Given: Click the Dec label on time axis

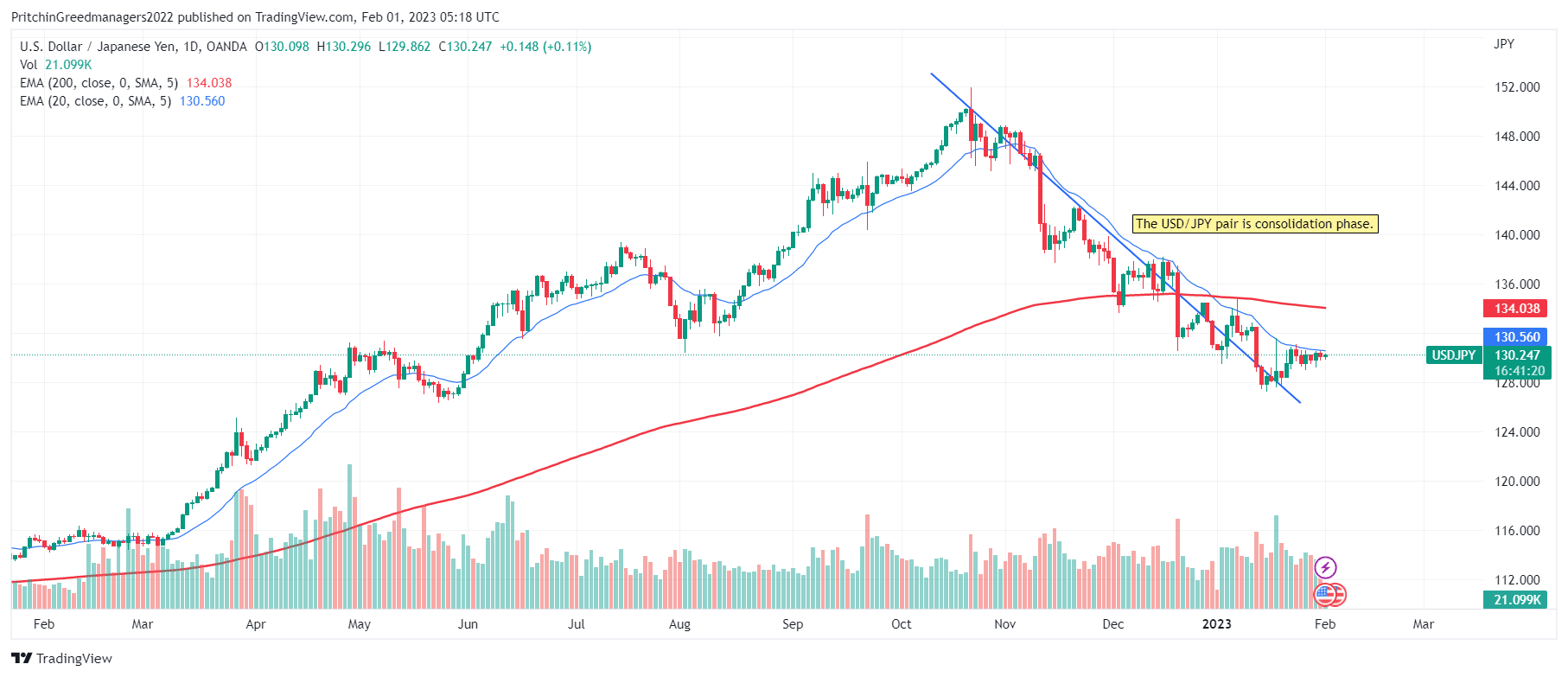Looking at the screenshot, I should coord(1113,624).
